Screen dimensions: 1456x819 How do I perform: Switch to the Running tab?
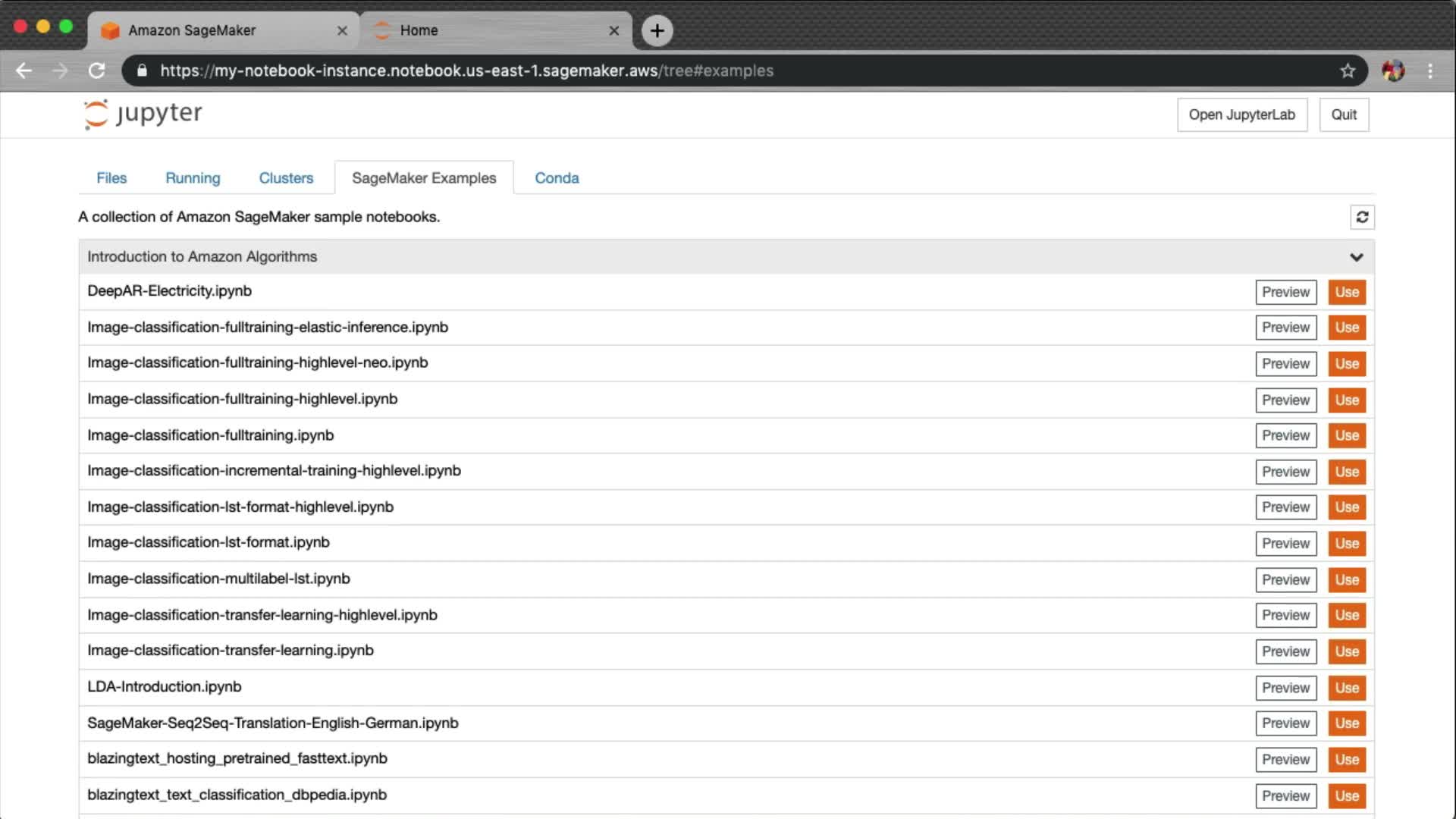pos(193,178)
